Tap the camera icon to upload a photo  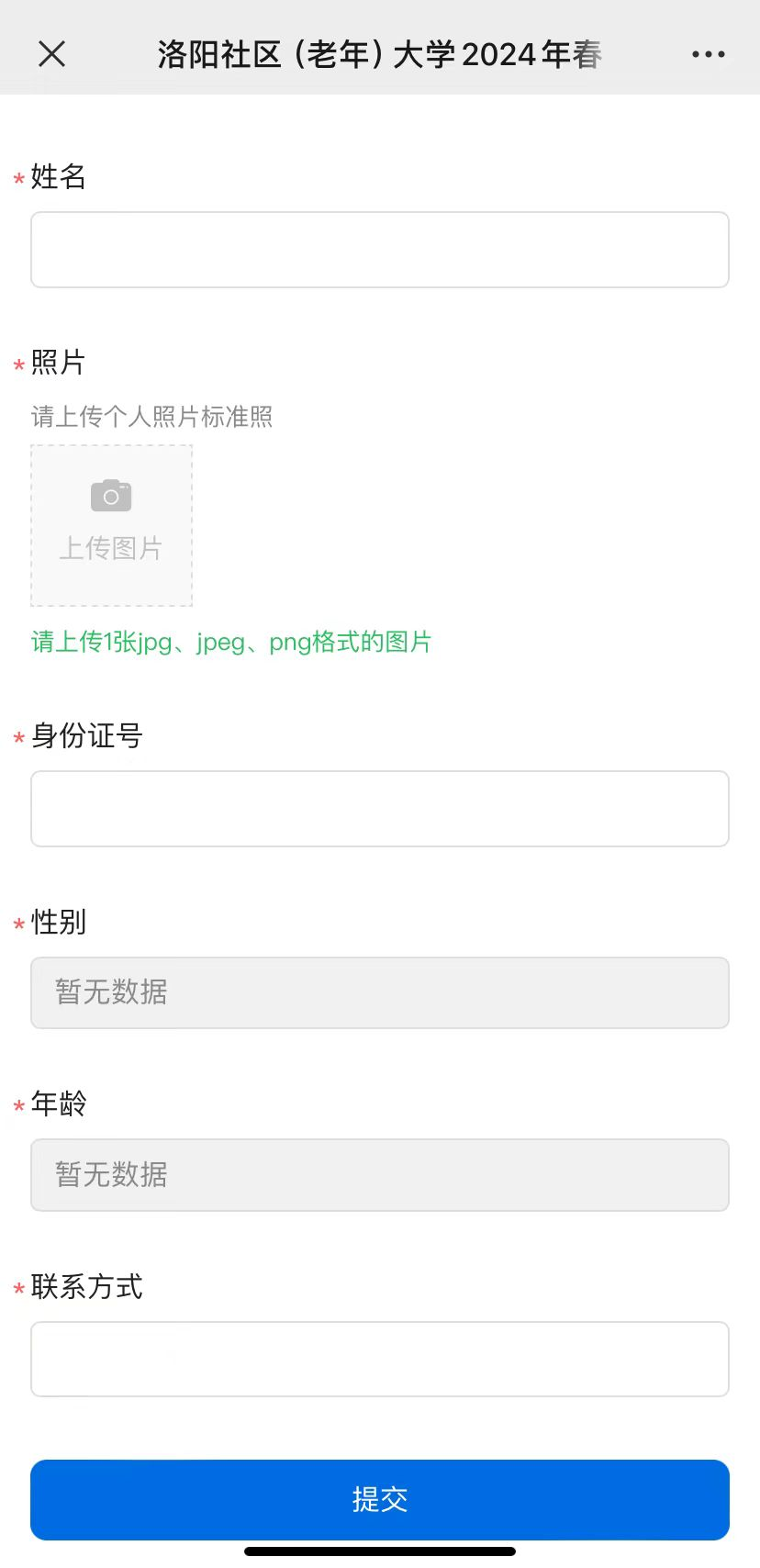(x=111, y=496)
